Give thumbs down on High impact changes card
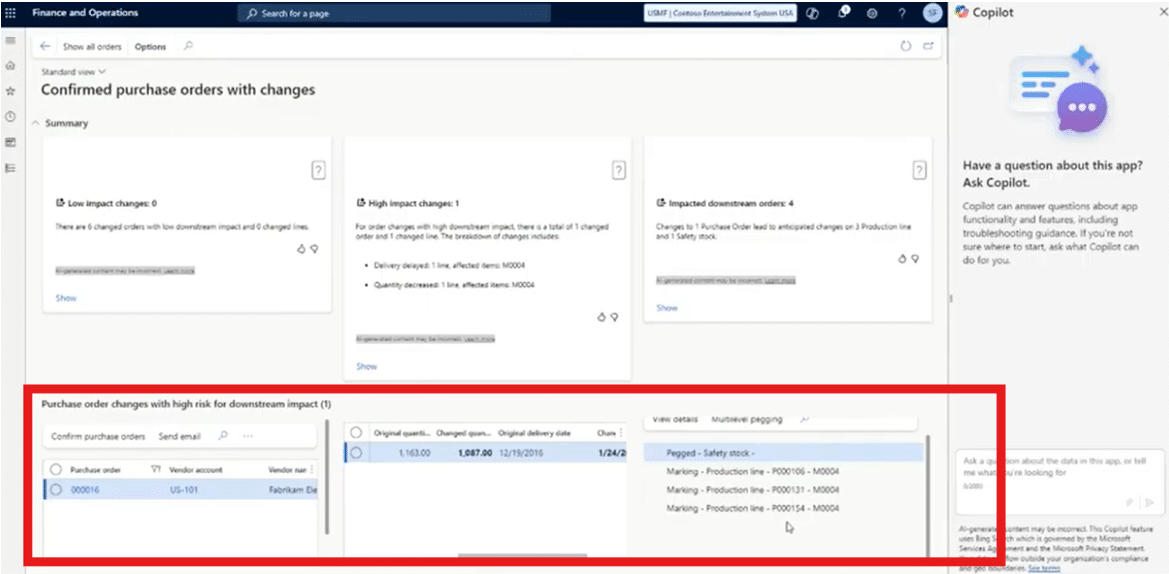 coord(614,317)
